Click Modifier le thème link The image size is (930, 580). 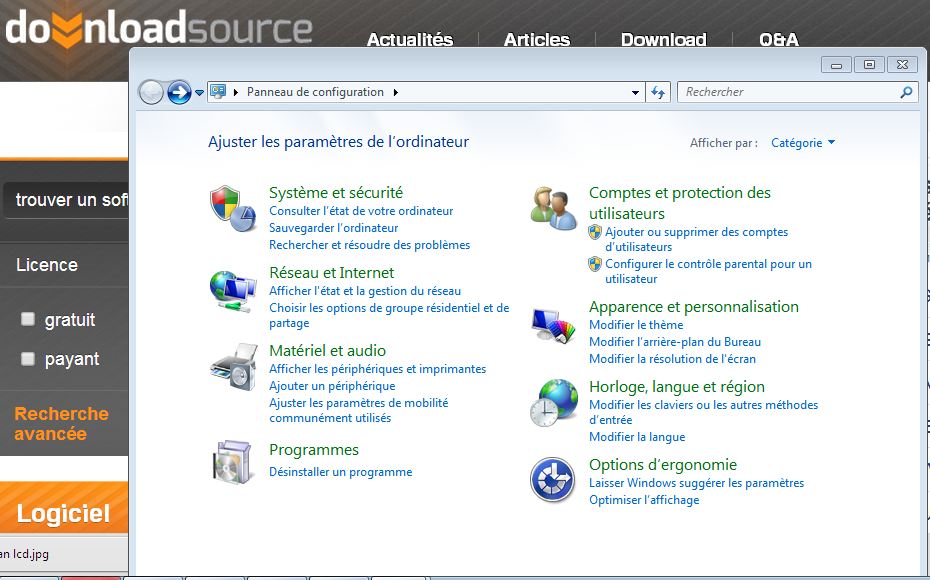tap(636, 325)
